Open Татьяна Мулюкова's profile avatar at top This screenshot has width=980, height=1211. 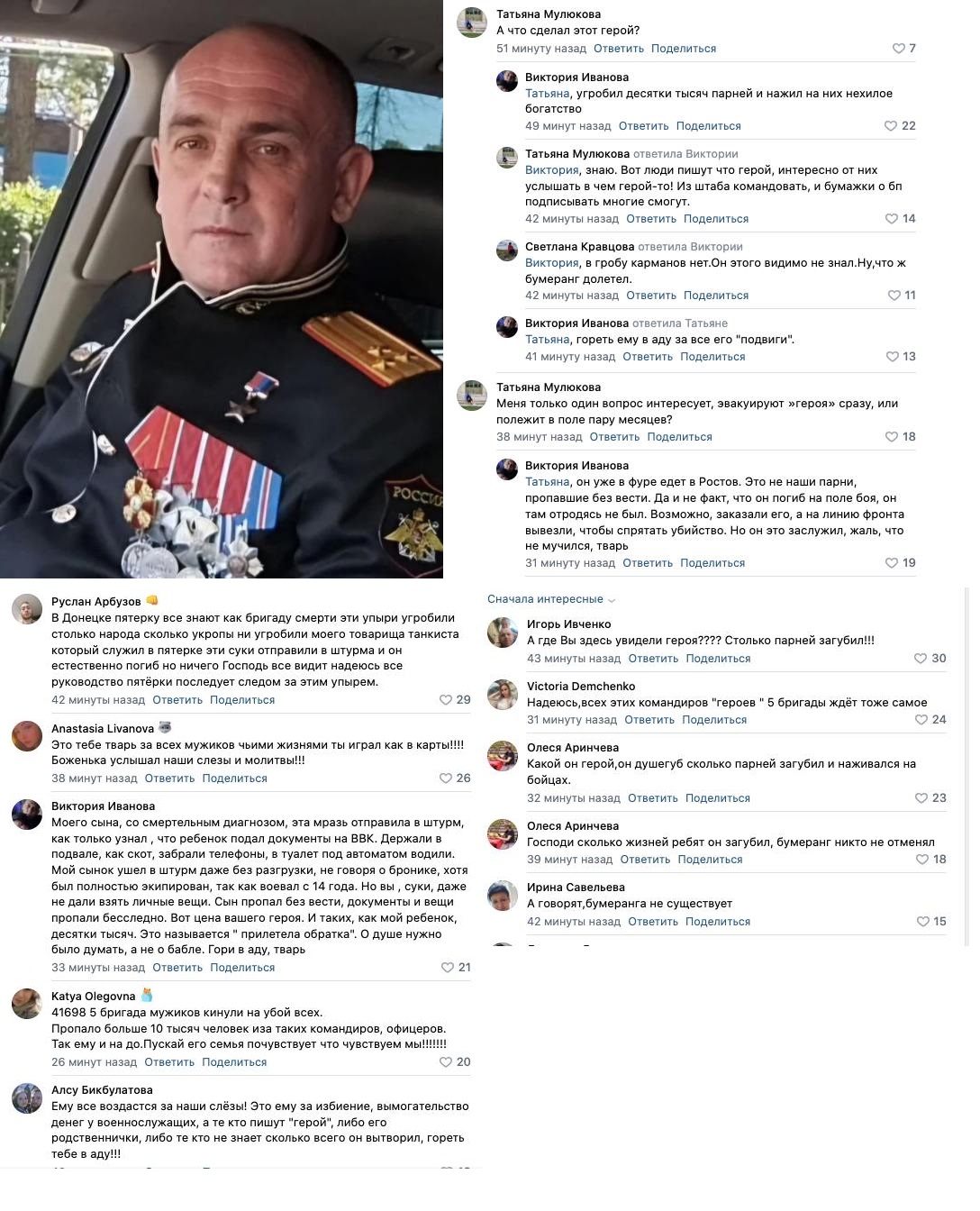pos(472,23)
